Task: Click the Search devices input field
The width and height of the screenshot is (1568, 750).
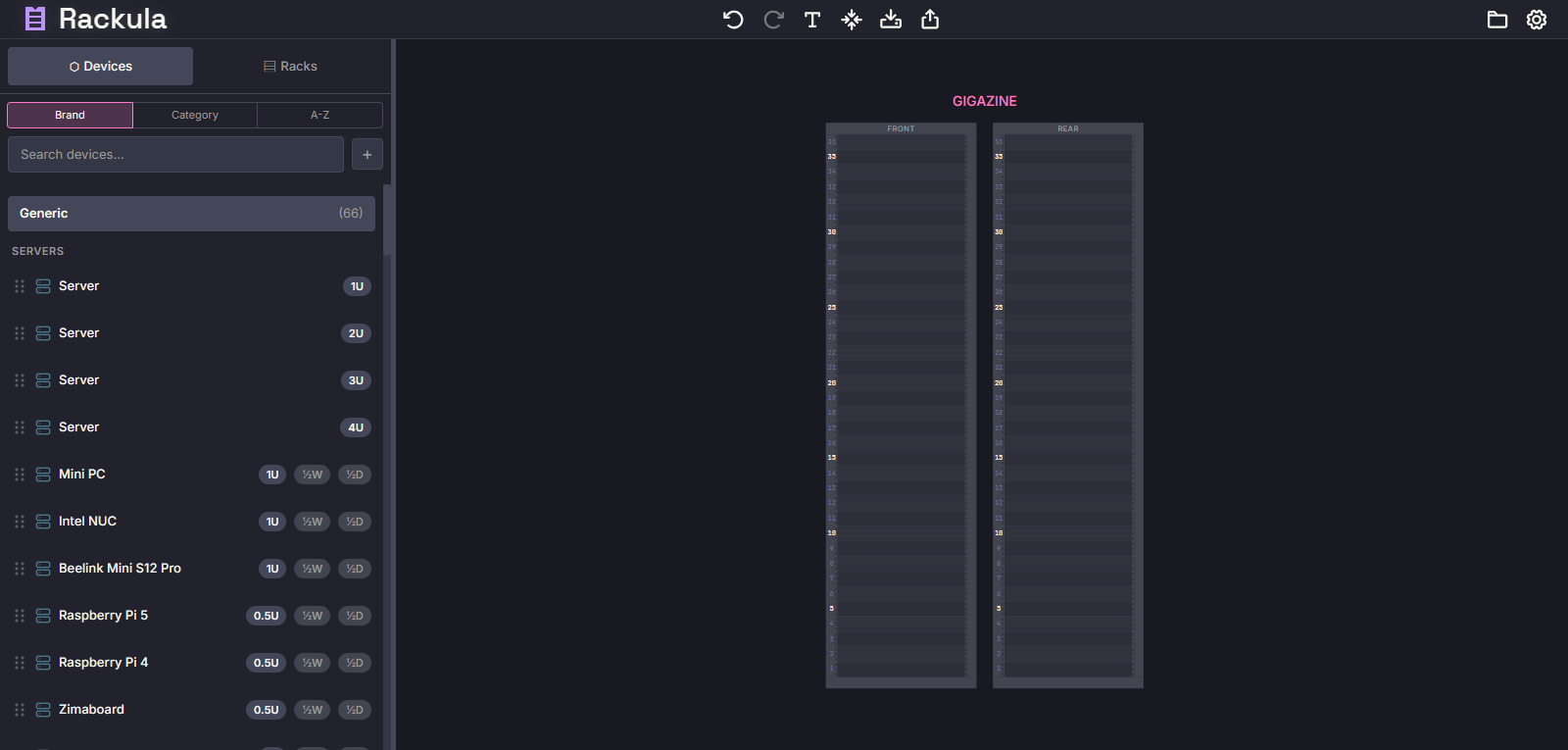Action: 175,155
